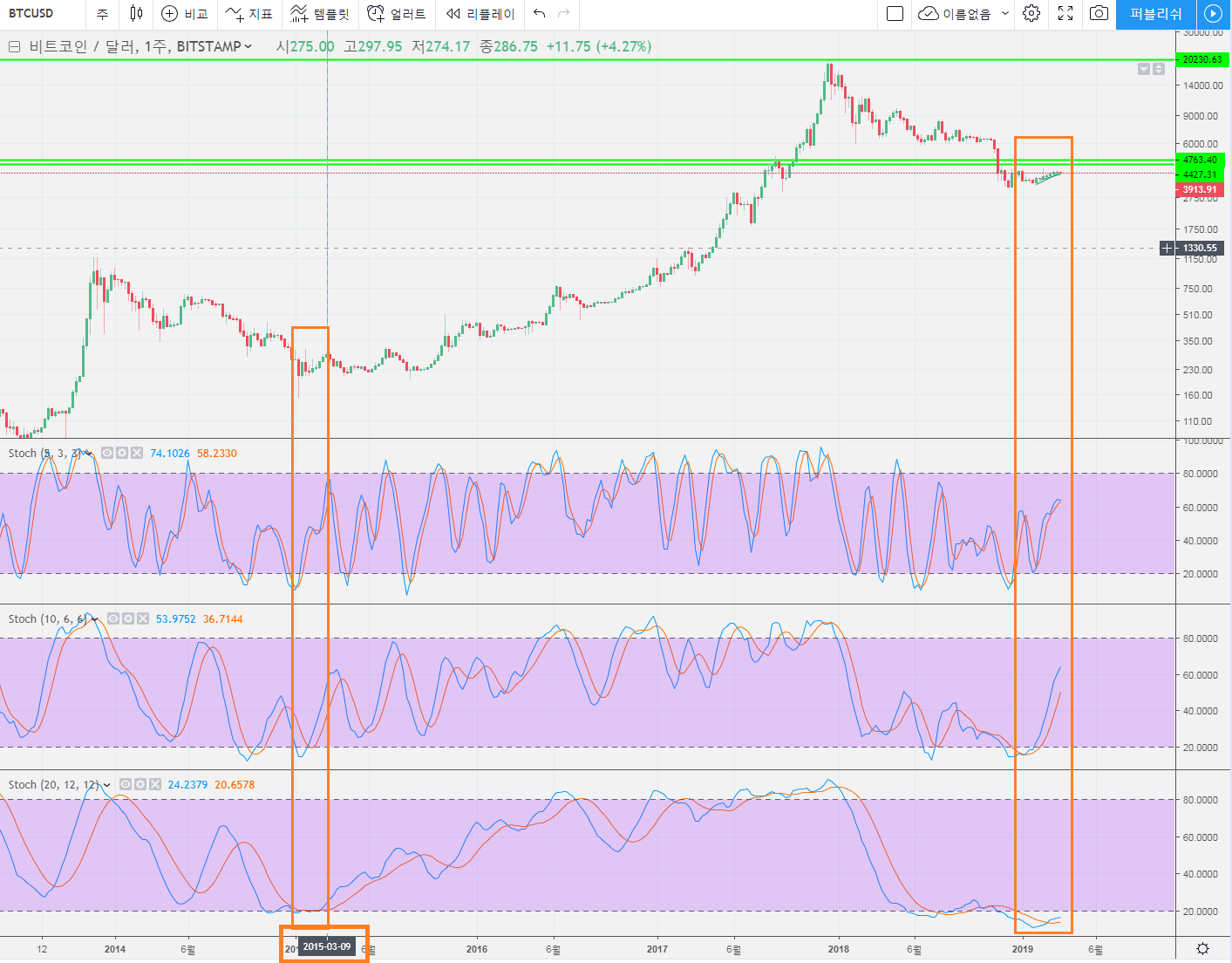
Task: Expand the 이름없음 saved layout dropdown
Action: coord(1005,14)
